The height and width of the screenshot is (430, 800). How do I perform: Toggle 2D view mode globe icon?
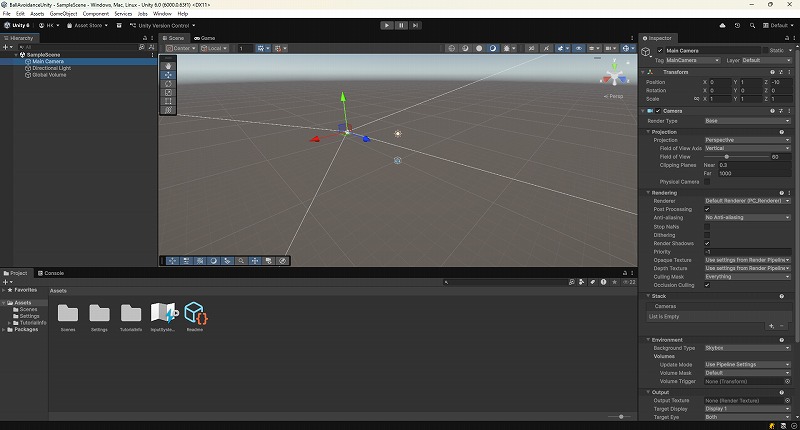tap(452, 48)
